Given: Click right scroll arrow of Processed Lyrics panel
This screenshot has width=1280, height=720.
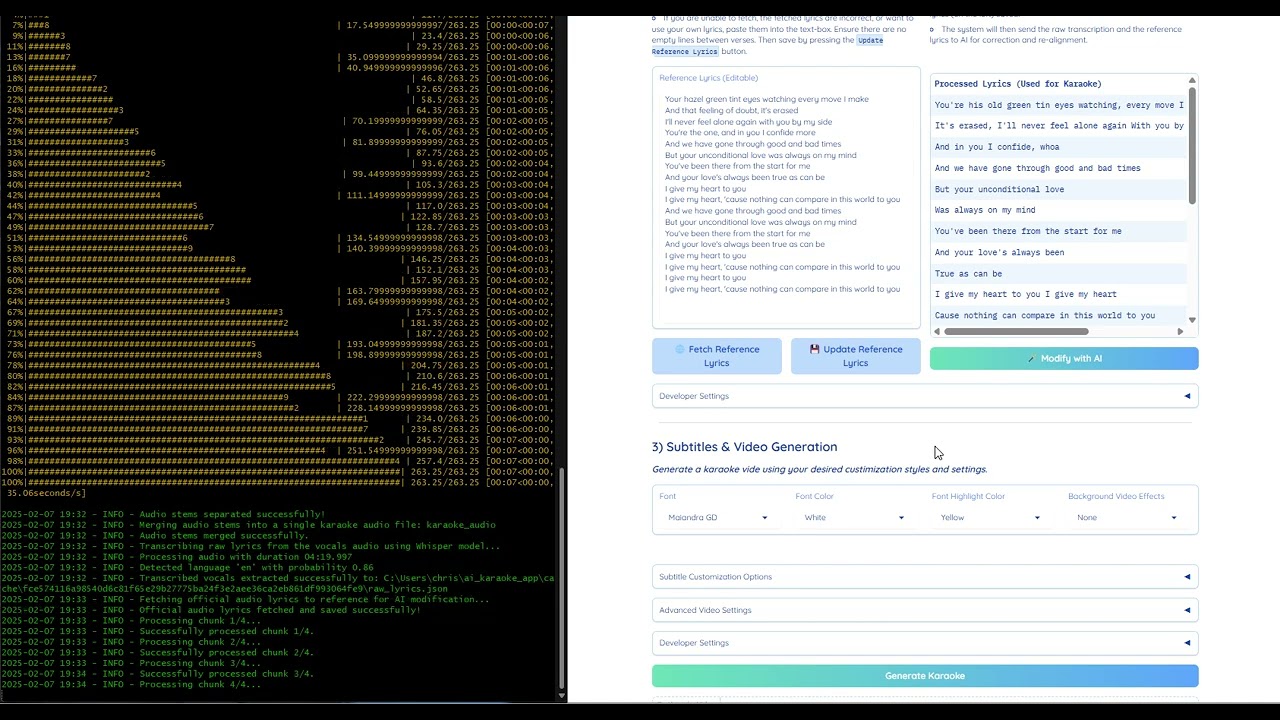Looking at the screenshot, I should coord(1180,331).
